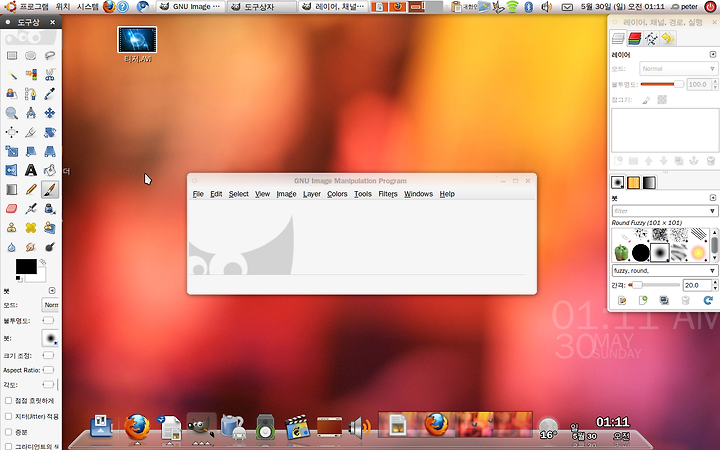This screenshot has height=450, width=720.
Task: Open the layer mode Normal dropdown
Action: click(678, 68)
